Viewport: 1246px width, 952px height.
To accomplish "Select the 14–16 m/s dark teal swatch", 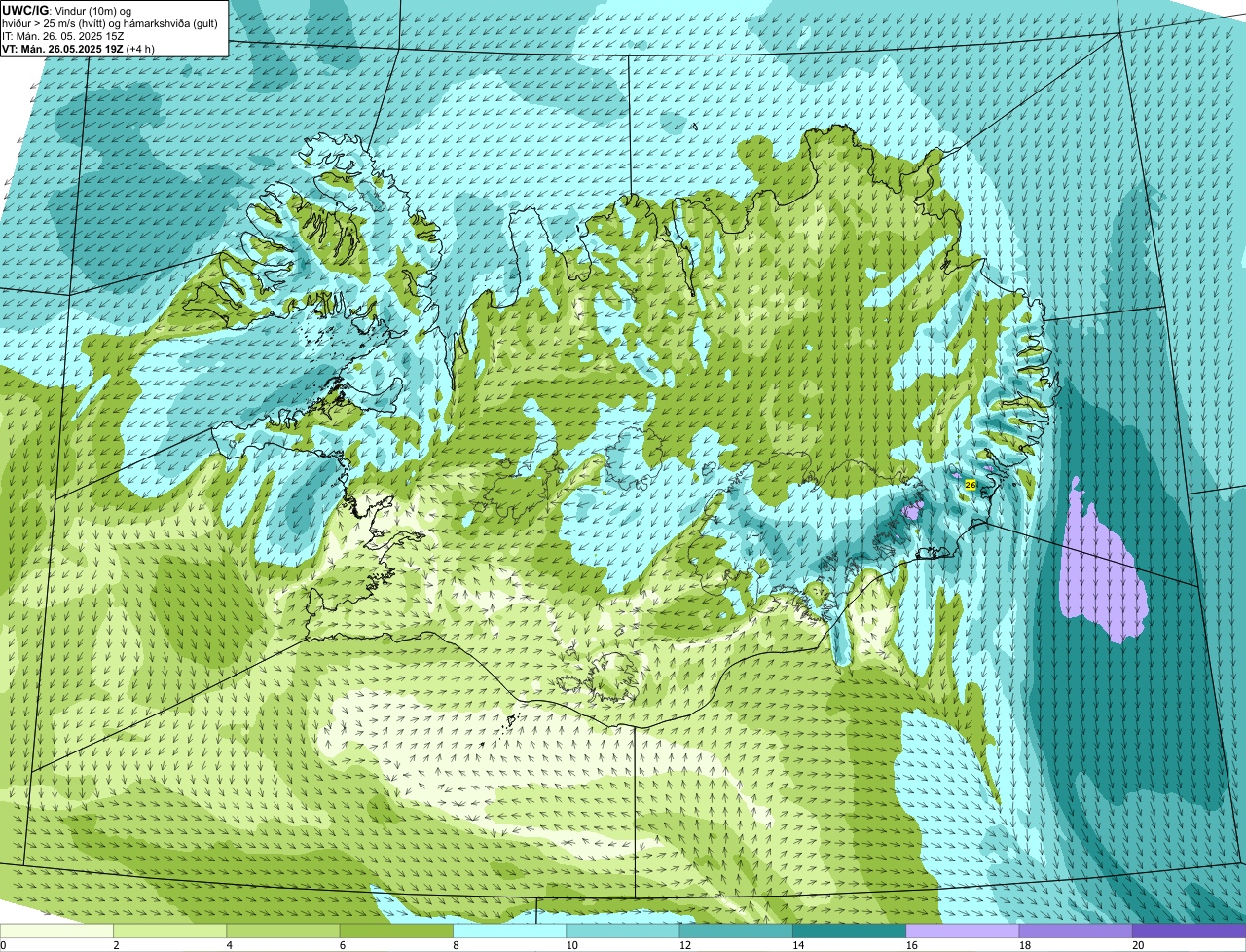I will click(849, 931).
